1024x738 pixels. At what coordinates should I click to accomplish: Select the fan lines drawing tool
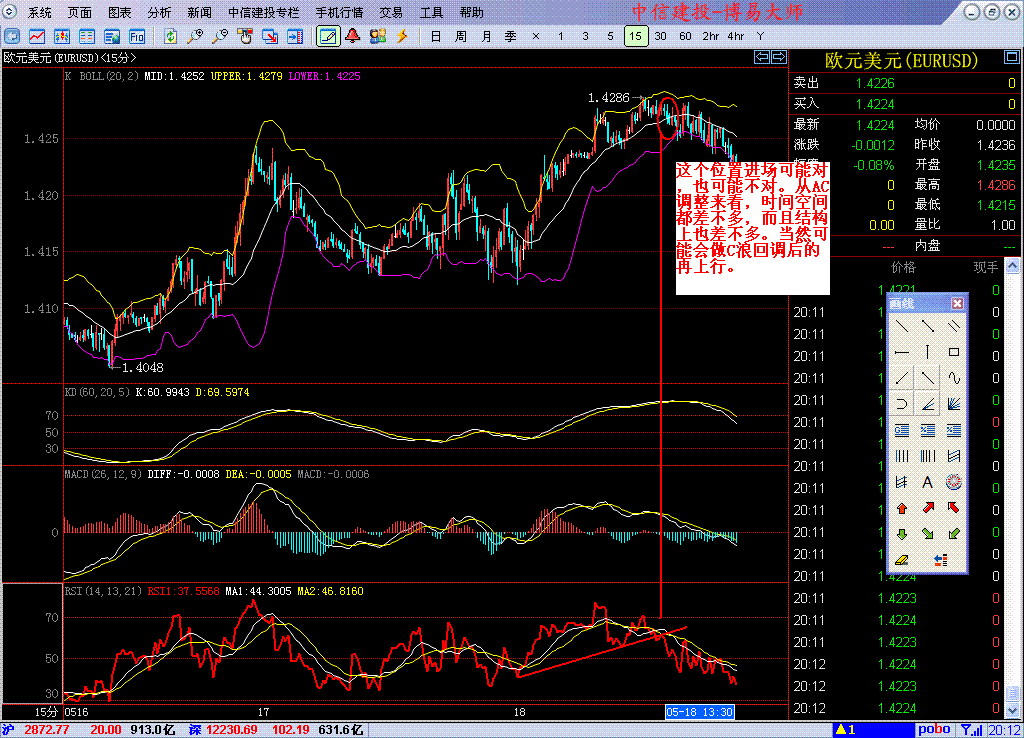pos(953,404)
